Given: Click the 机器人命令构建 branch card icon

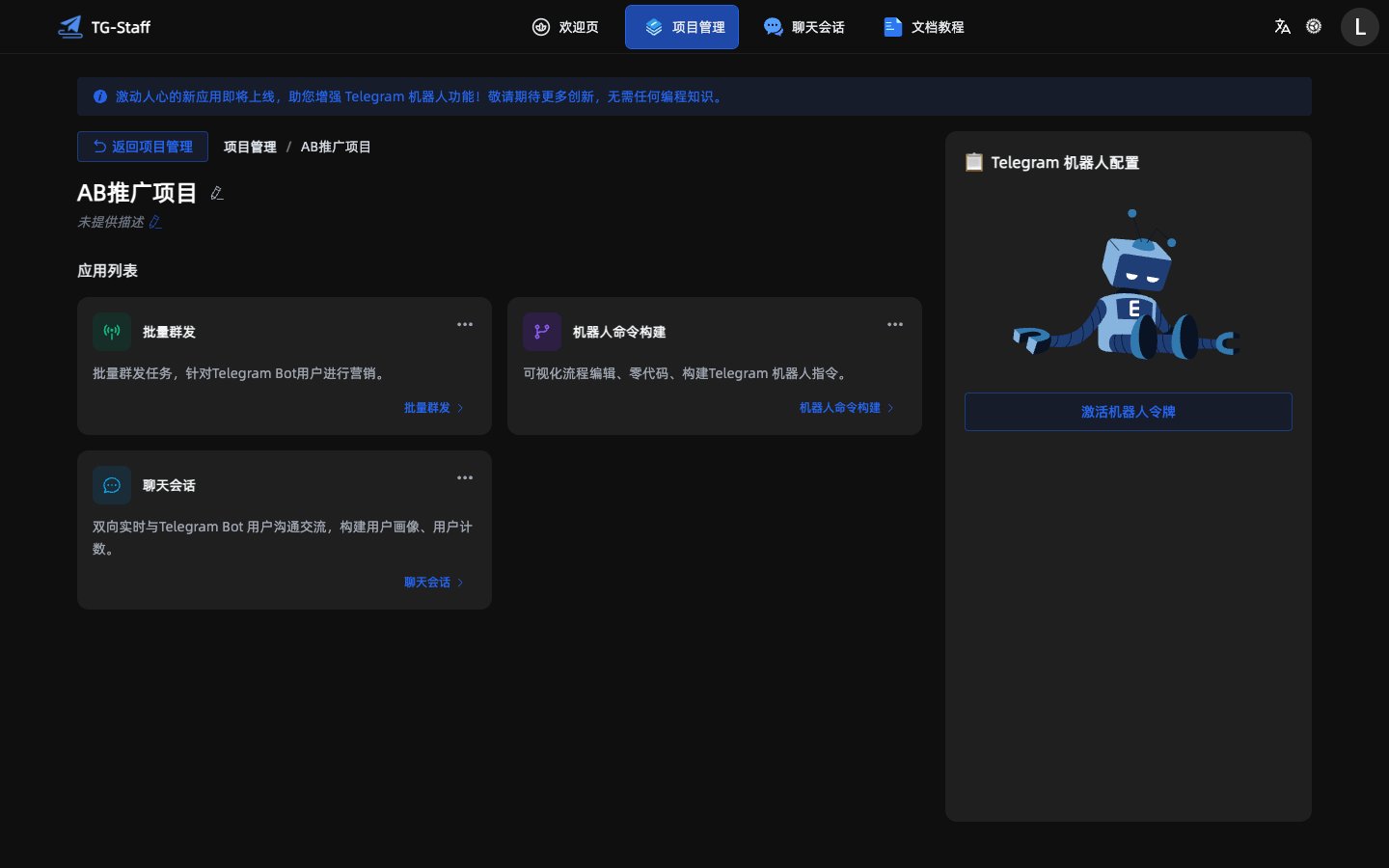Looking at the screenshot, I should coord(542,332).
